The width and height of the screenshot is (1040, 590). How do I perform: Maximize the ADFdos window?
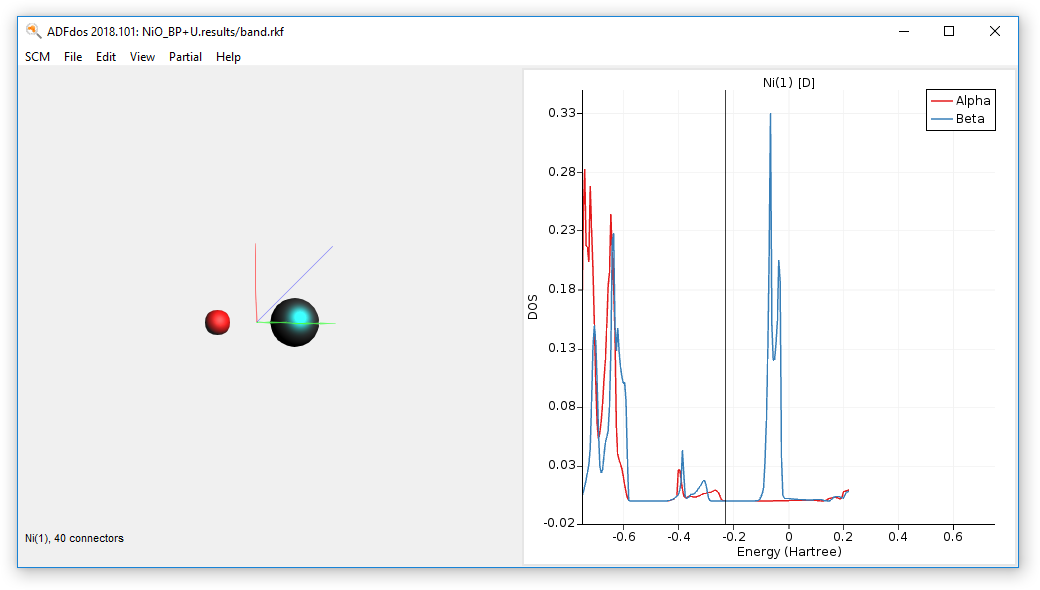point(949,31)
